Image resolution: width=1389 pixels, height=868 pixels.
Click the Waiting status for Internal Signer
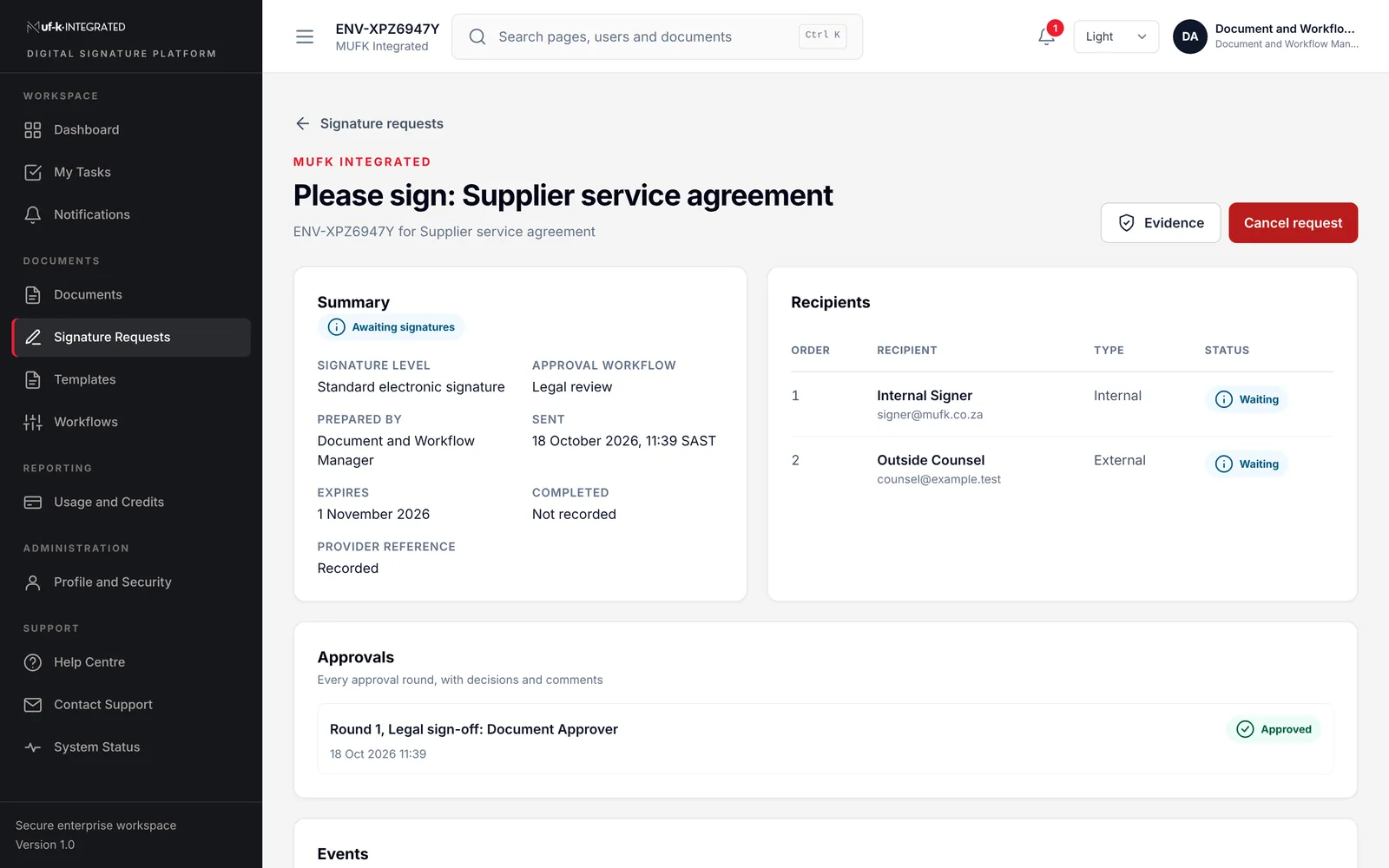1247,399
